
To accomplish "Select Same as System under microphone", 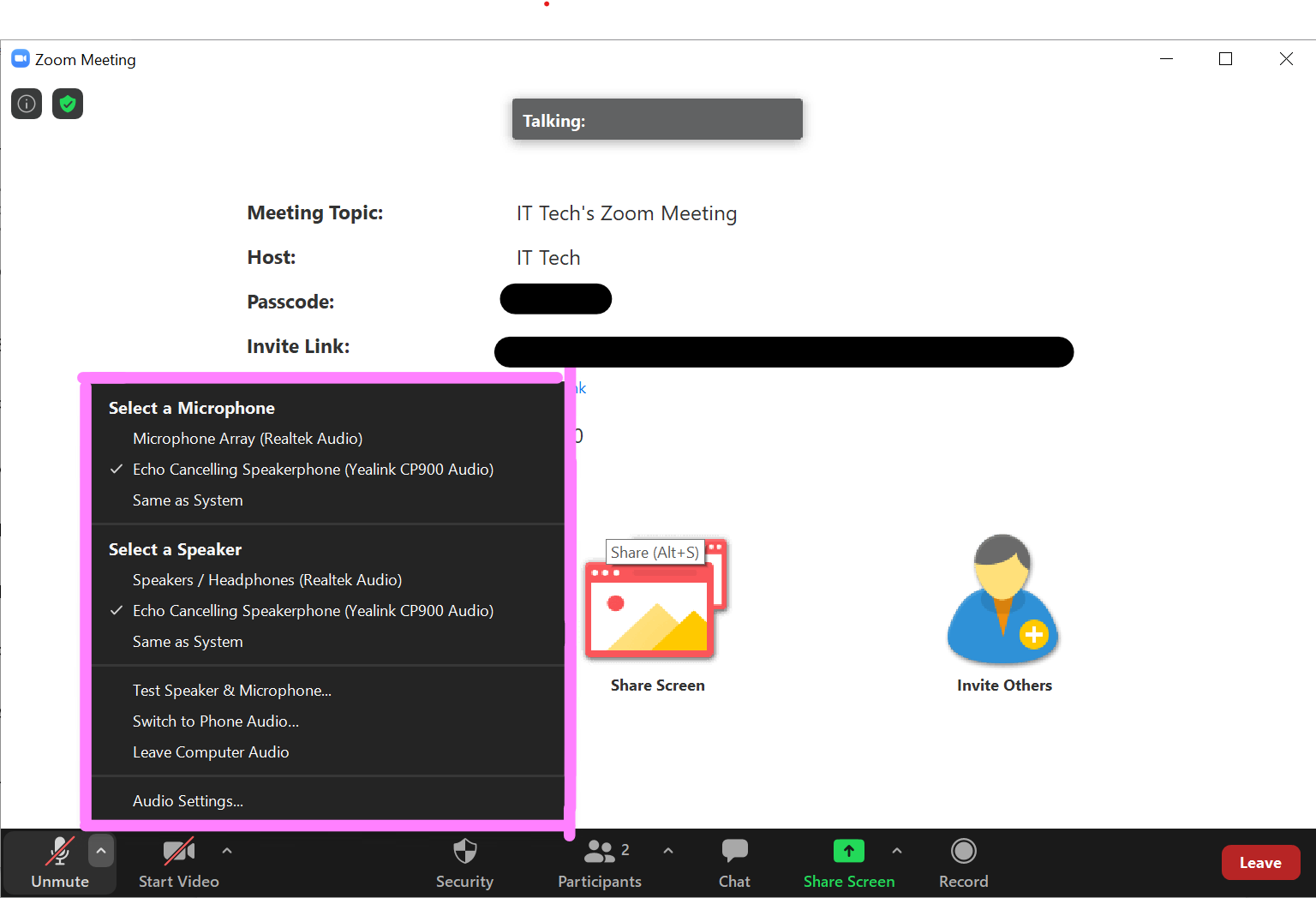I will 328,500.
